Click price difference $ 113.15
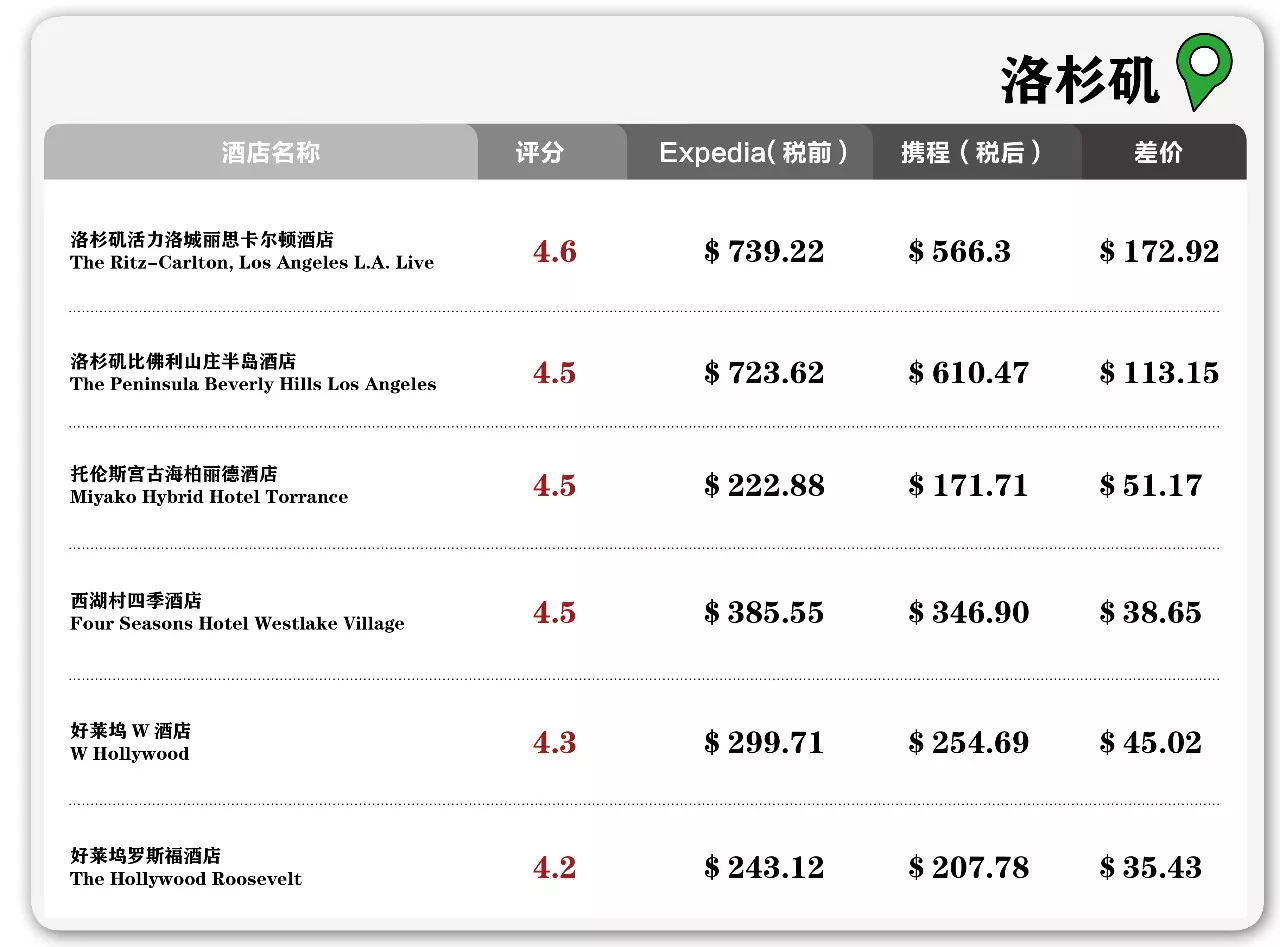 (1159, 373)
